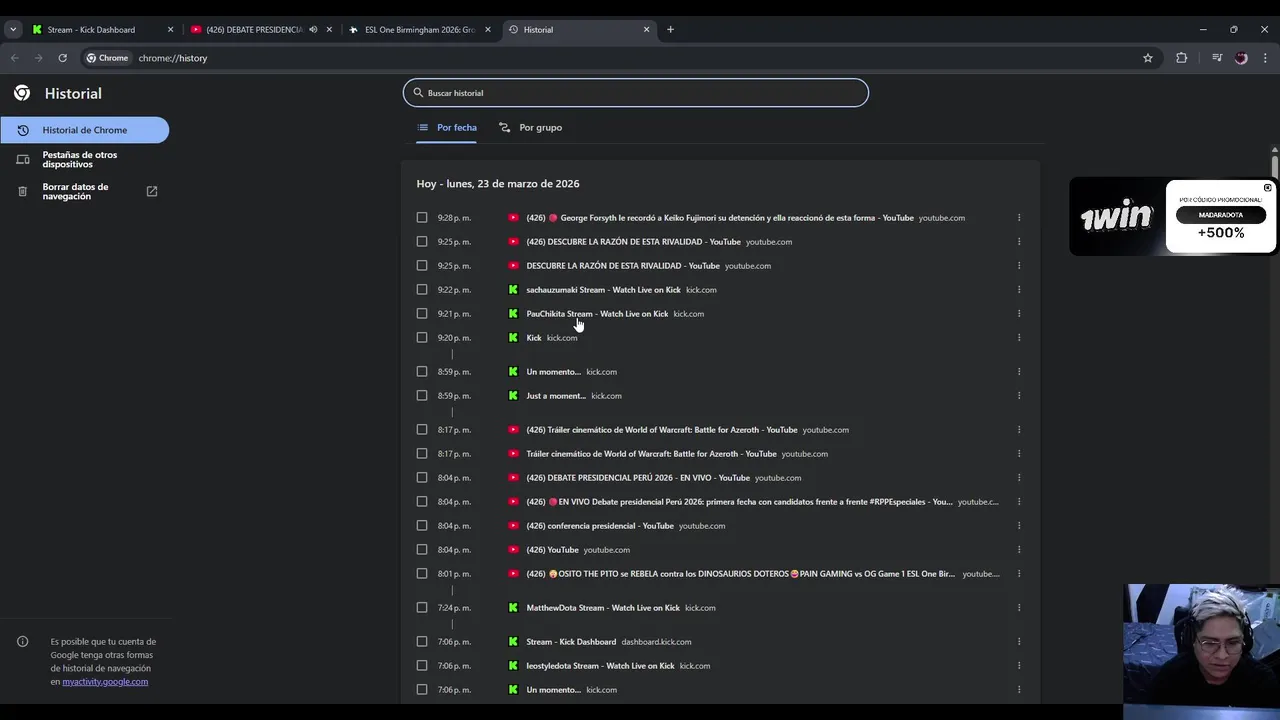Click the Chrome profile avatar icon
This screenshot has height=720, width=1280.
1241,58
